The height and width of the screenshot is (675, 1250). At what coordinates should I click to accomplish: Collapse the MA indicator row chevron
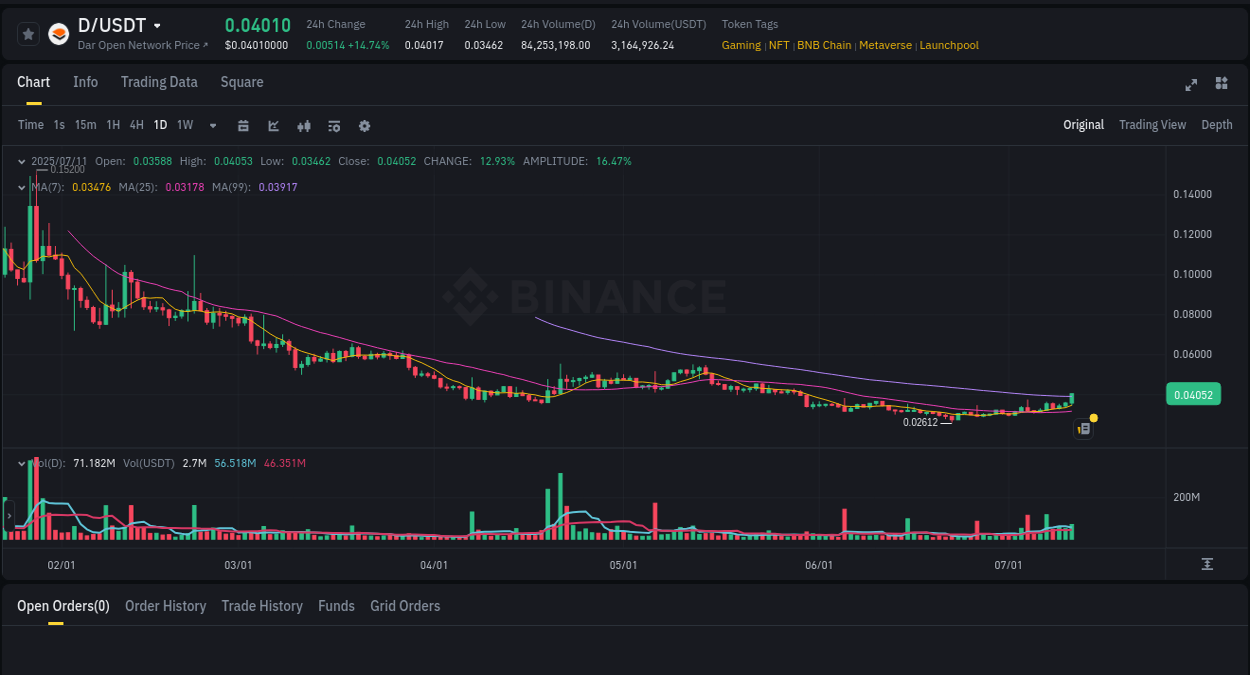pyautogui.click(x=21, y=186)
